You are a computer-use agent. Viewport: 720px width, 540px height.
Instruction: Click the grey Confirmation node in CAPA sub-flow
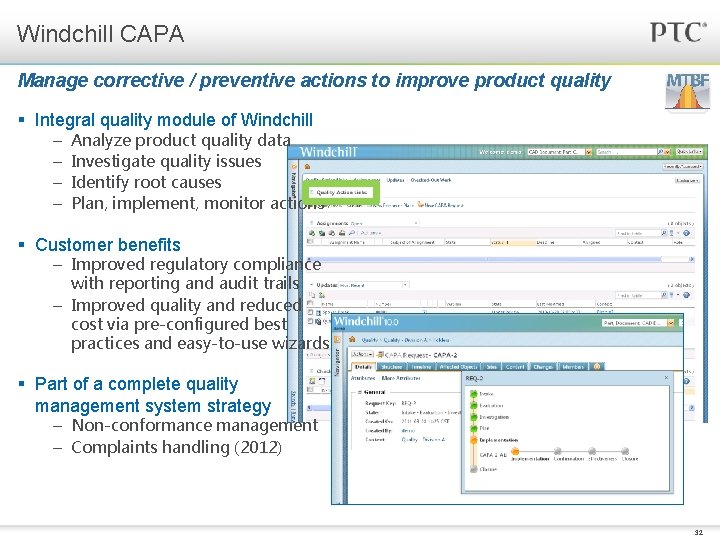pyautogui.click(x=557, y=451)
